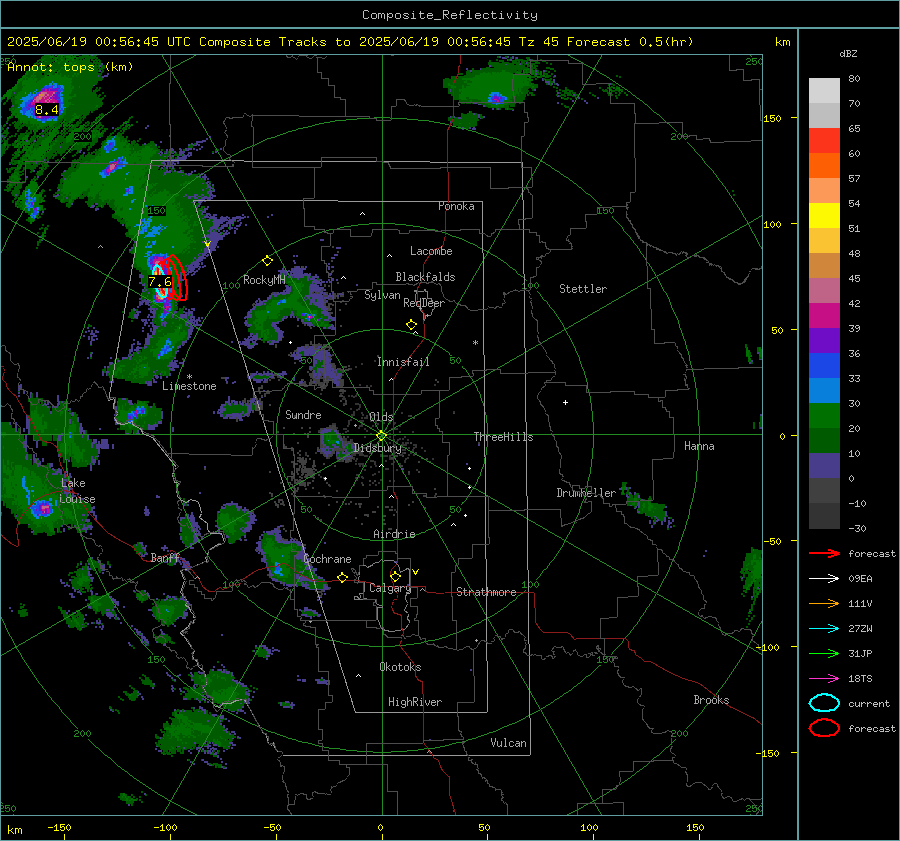Click the Strathmore town label
Image resolution: width=900 pixels, height=841 pixels.
tap(486, 592)
